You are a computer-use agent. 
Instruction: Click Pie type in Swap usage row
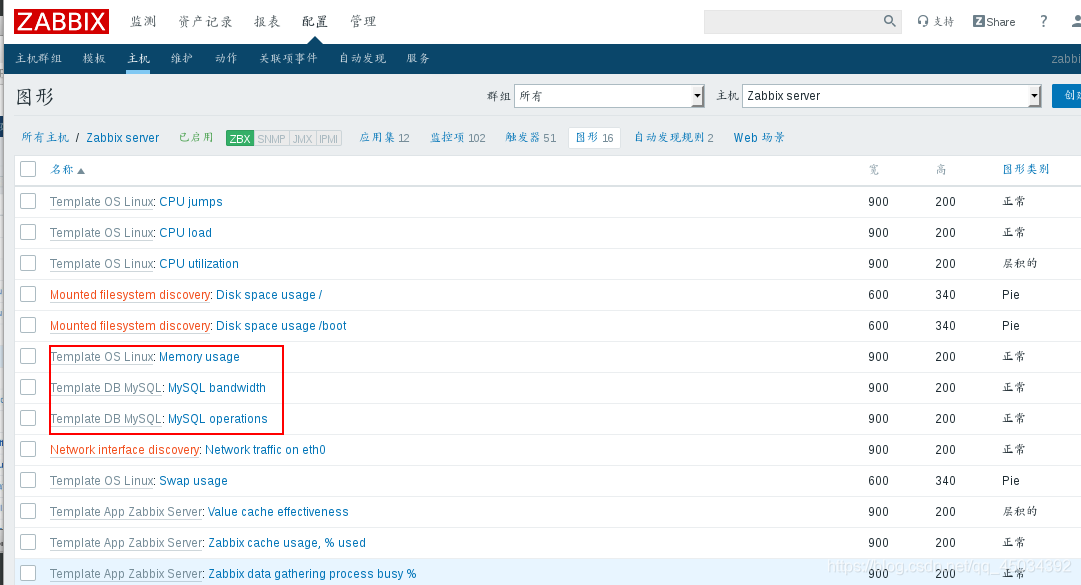pyautogui.click(x=1011, y=481)
